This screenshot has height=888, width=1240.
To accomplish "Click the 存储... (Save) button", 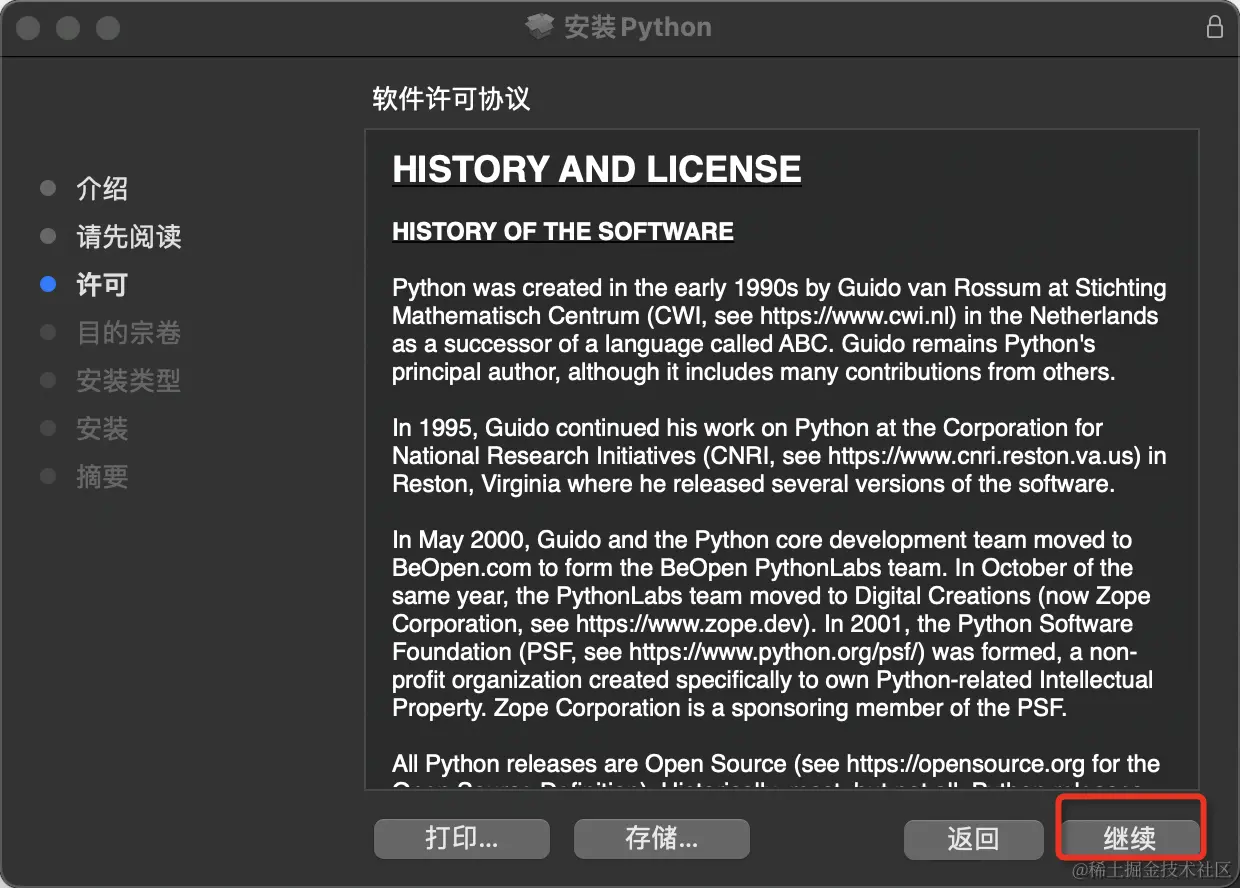I will [x=661, y=837].
